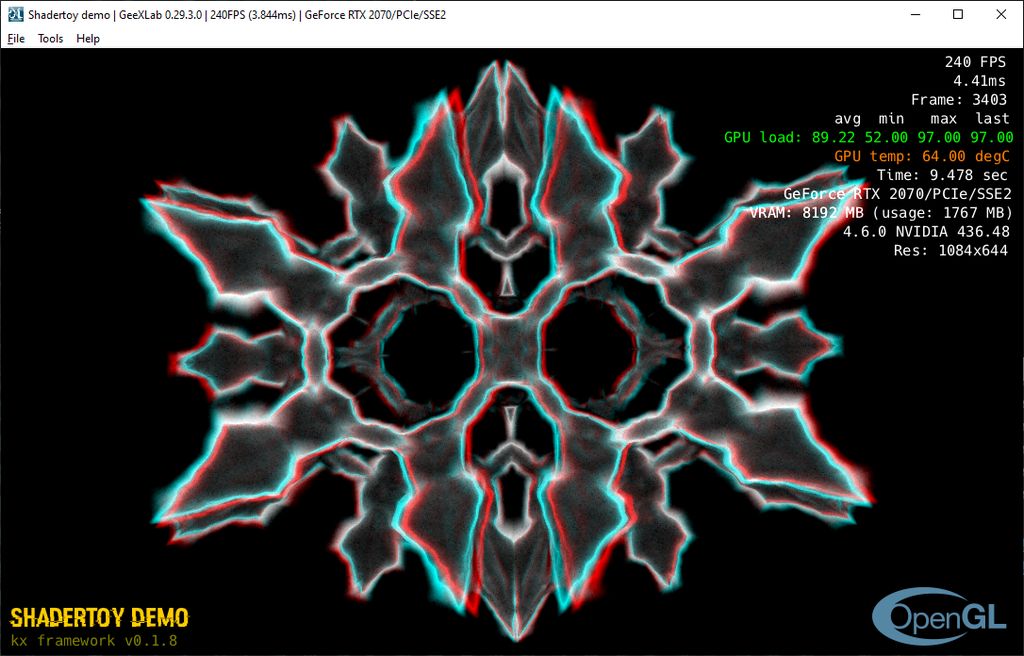
Task: Click the 4.6.0 NVIDIA 436.48 version text
Action: coord(926,232)
